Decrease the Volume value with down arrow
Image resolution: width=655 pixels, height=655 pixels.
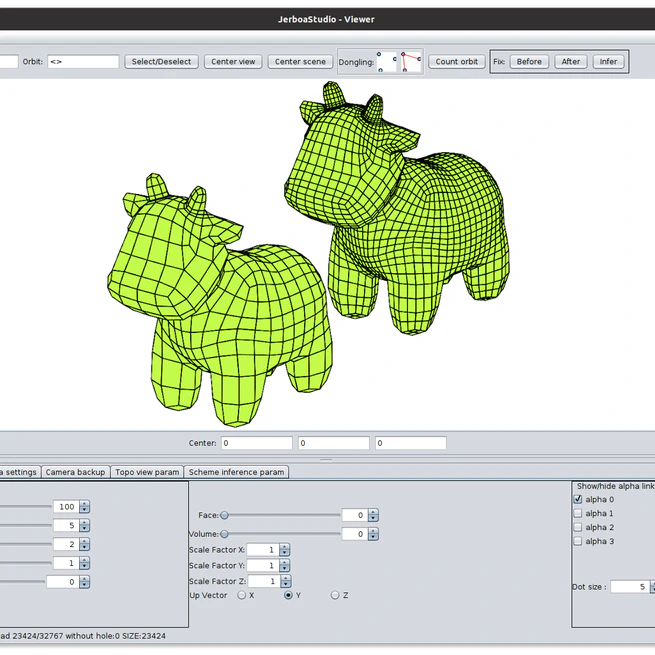point(373,537)
